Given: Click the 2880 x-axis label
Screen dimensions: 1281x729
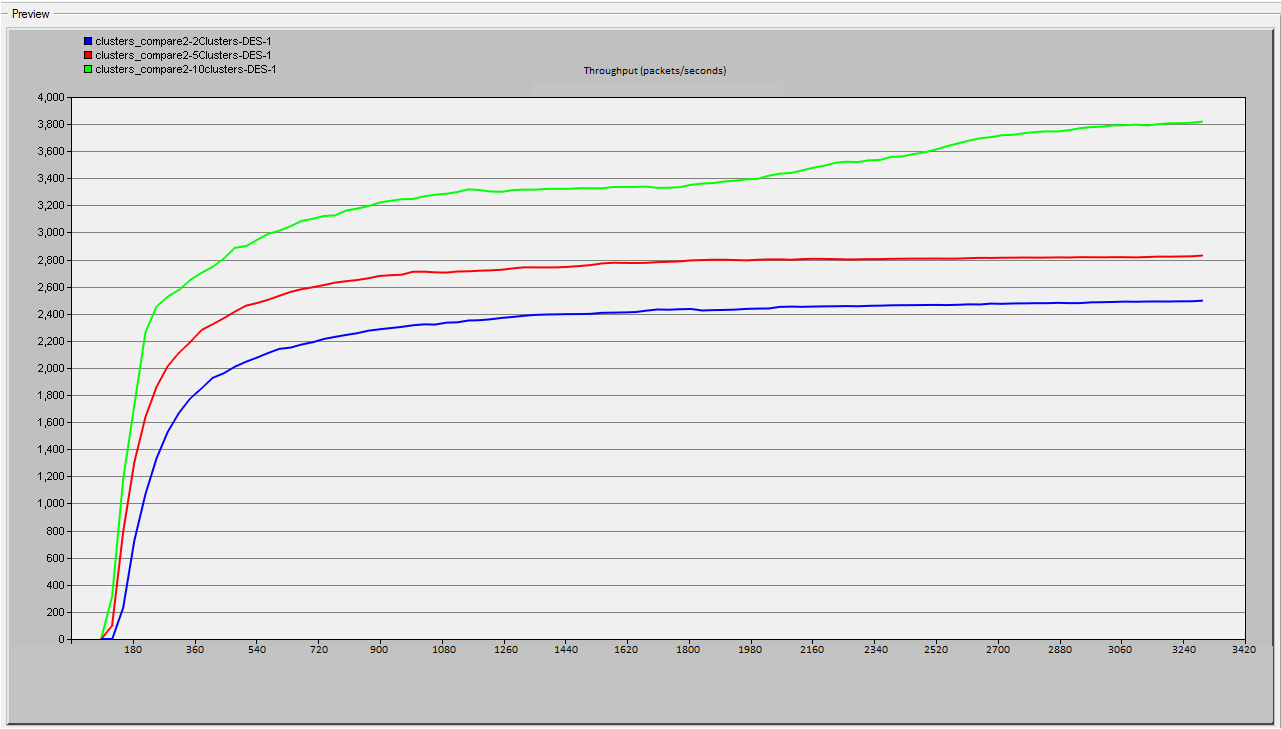Looking at the screenshot, I should point(1060,650).
